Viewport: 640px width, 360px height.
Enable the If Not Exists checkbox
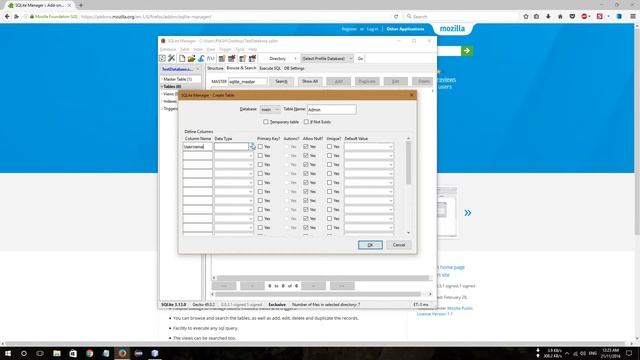pos(306,122)
